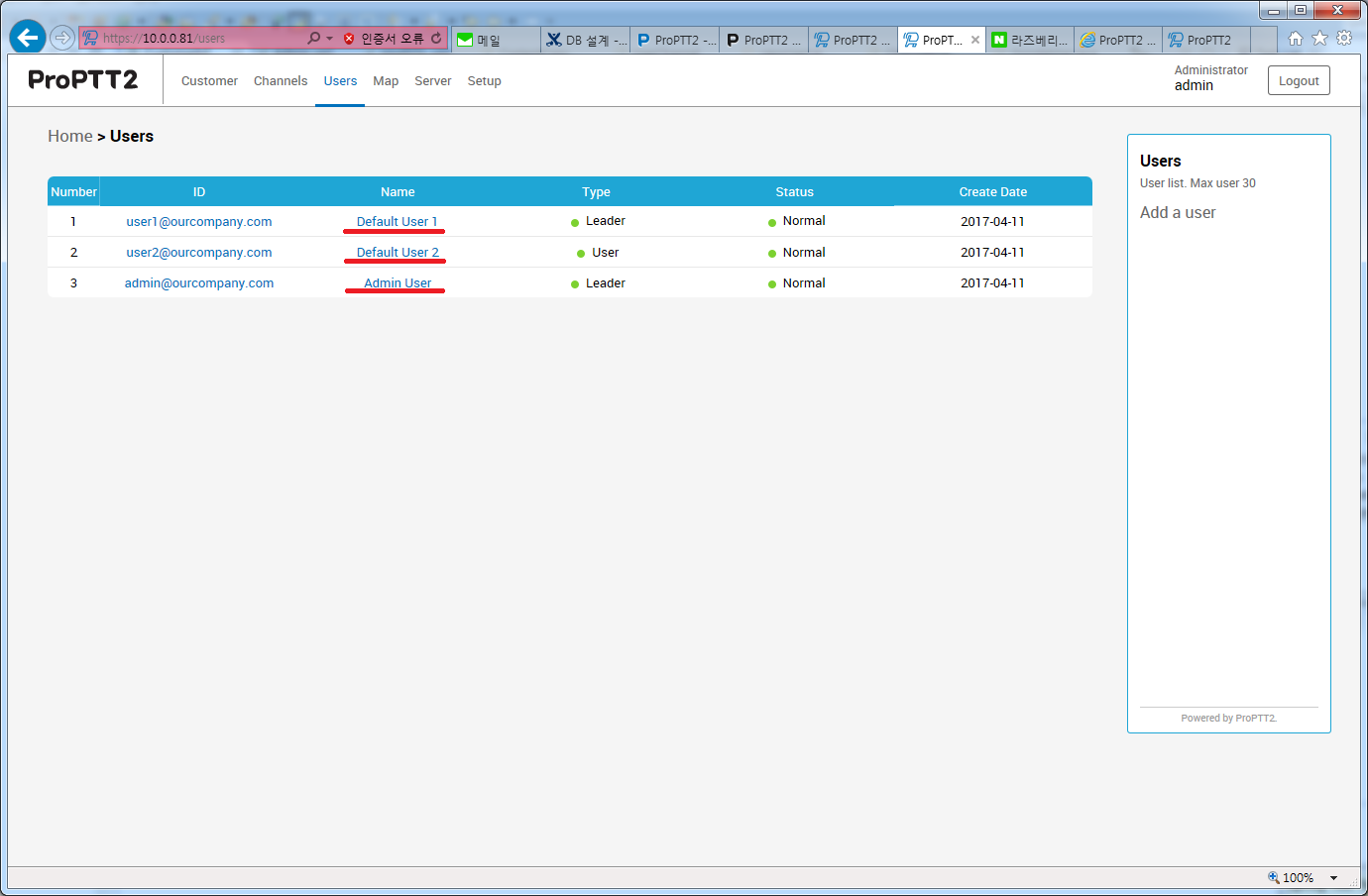
Task: Click the browser Back arrow button
Action: pos(28,38)
